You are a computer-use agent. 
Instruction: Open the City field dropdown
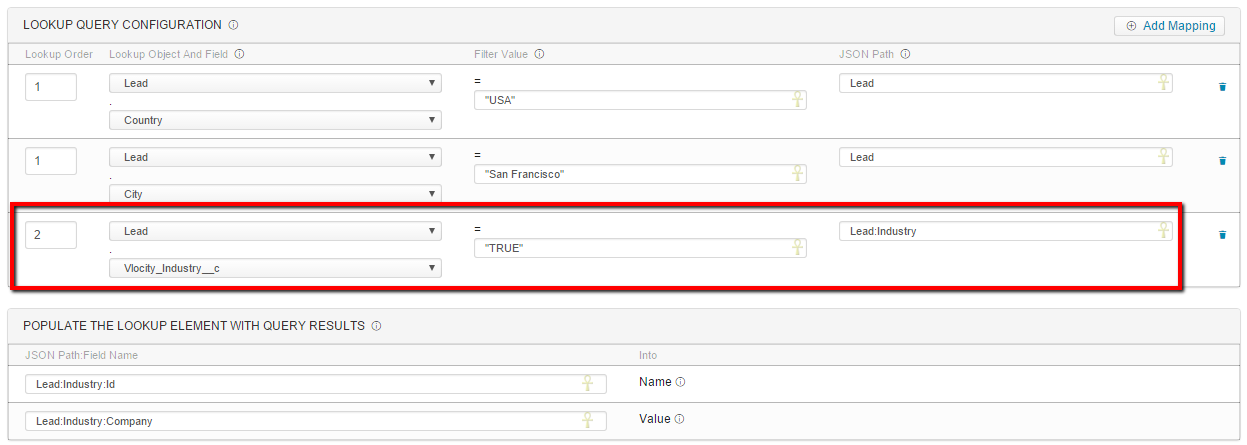275,194
